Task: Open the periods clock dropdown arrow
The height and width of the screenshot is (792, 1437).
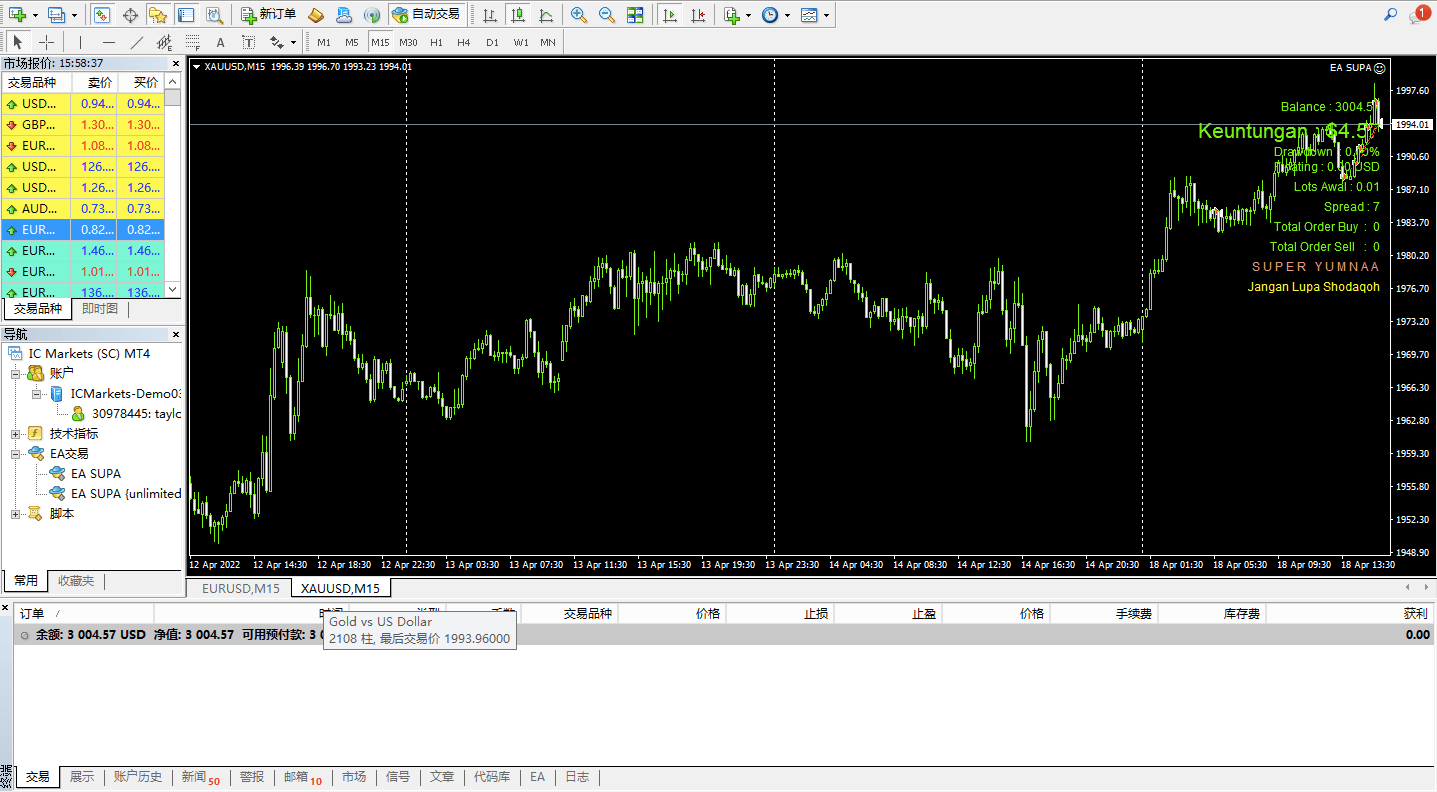Action: click(x=787, y=15)
